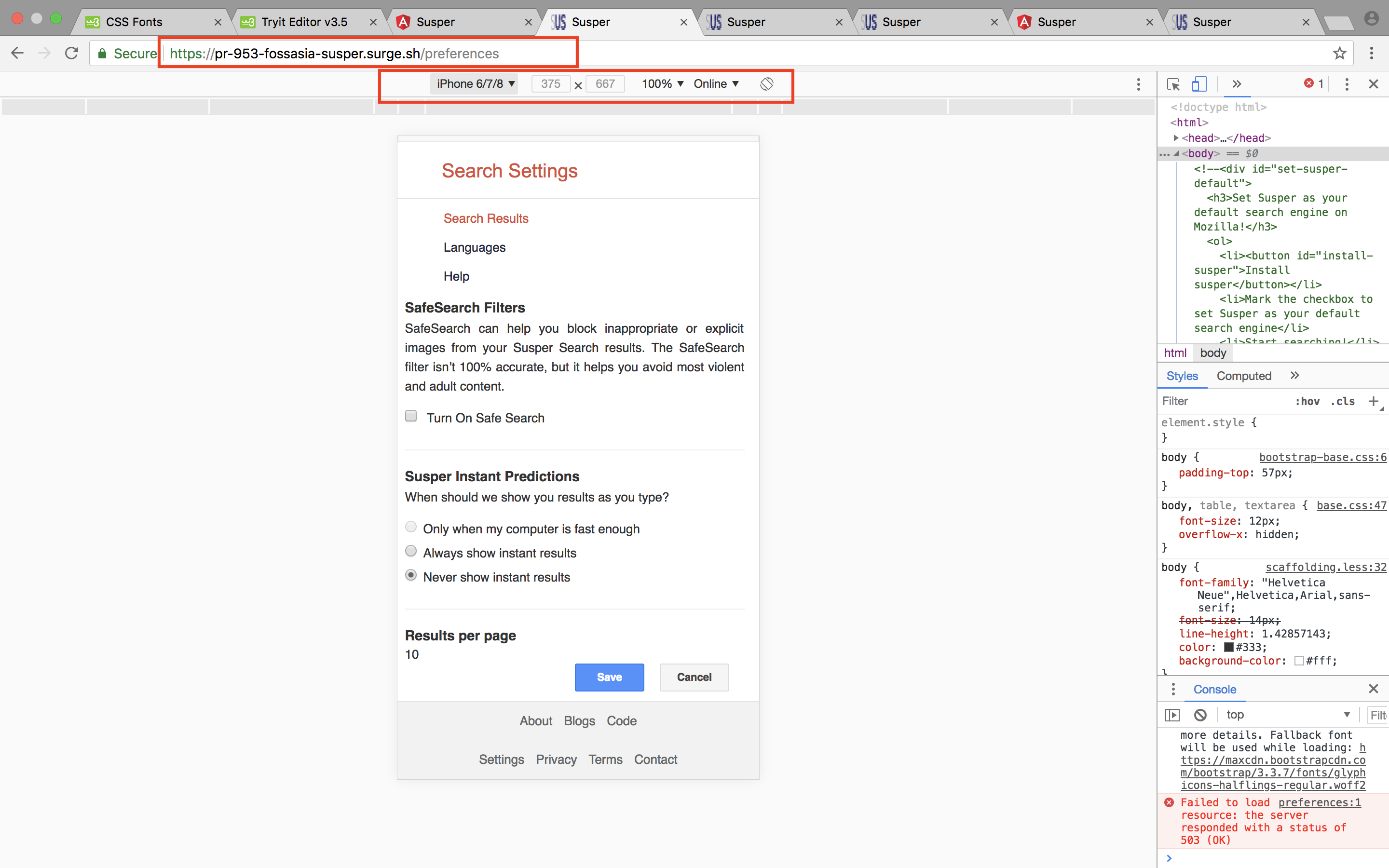
Task: Open Chrome profile avatar
Action: pos(1372,19)
